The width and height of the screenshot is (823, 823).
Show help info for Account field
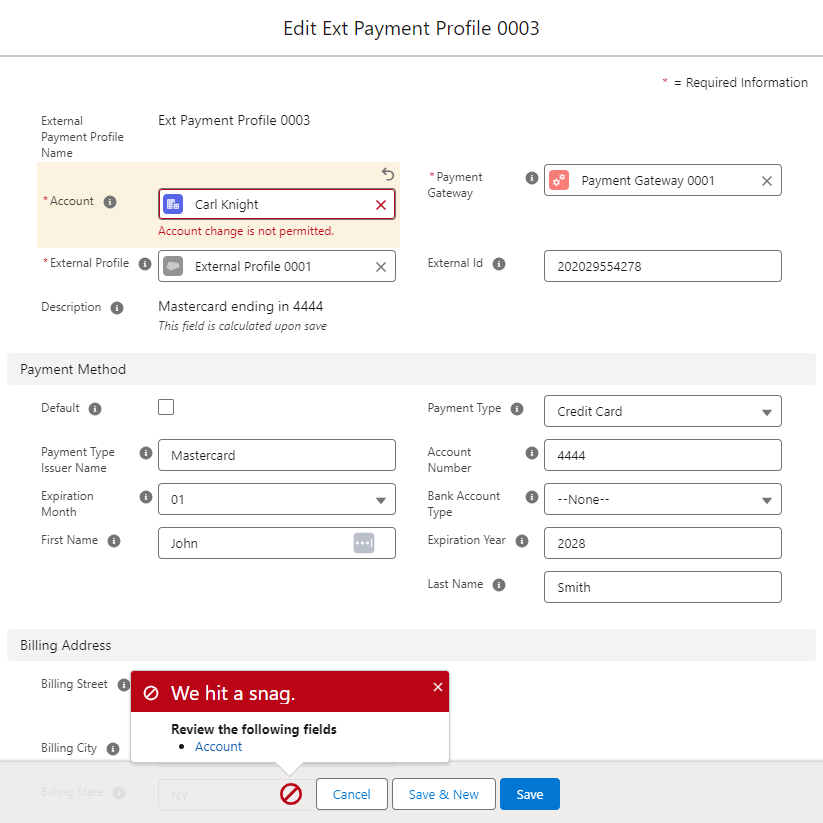point(111,202)
